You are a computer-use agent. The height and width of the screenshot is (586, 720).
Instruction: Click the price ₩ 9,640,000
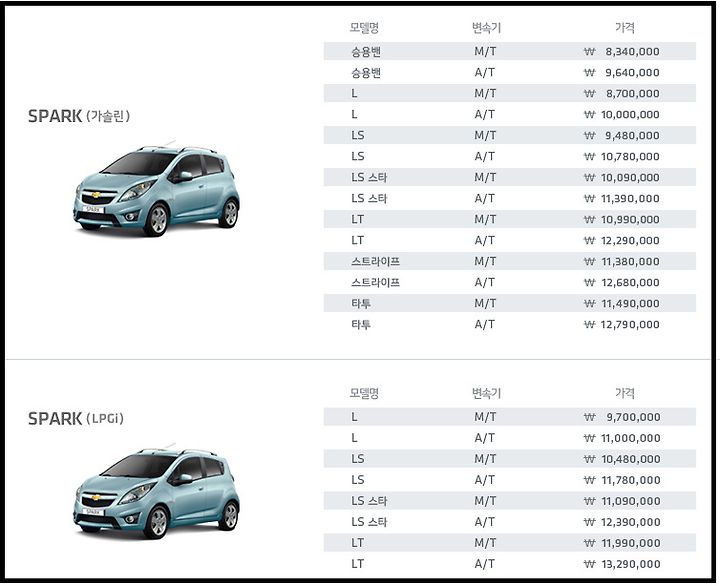point(621,73)
